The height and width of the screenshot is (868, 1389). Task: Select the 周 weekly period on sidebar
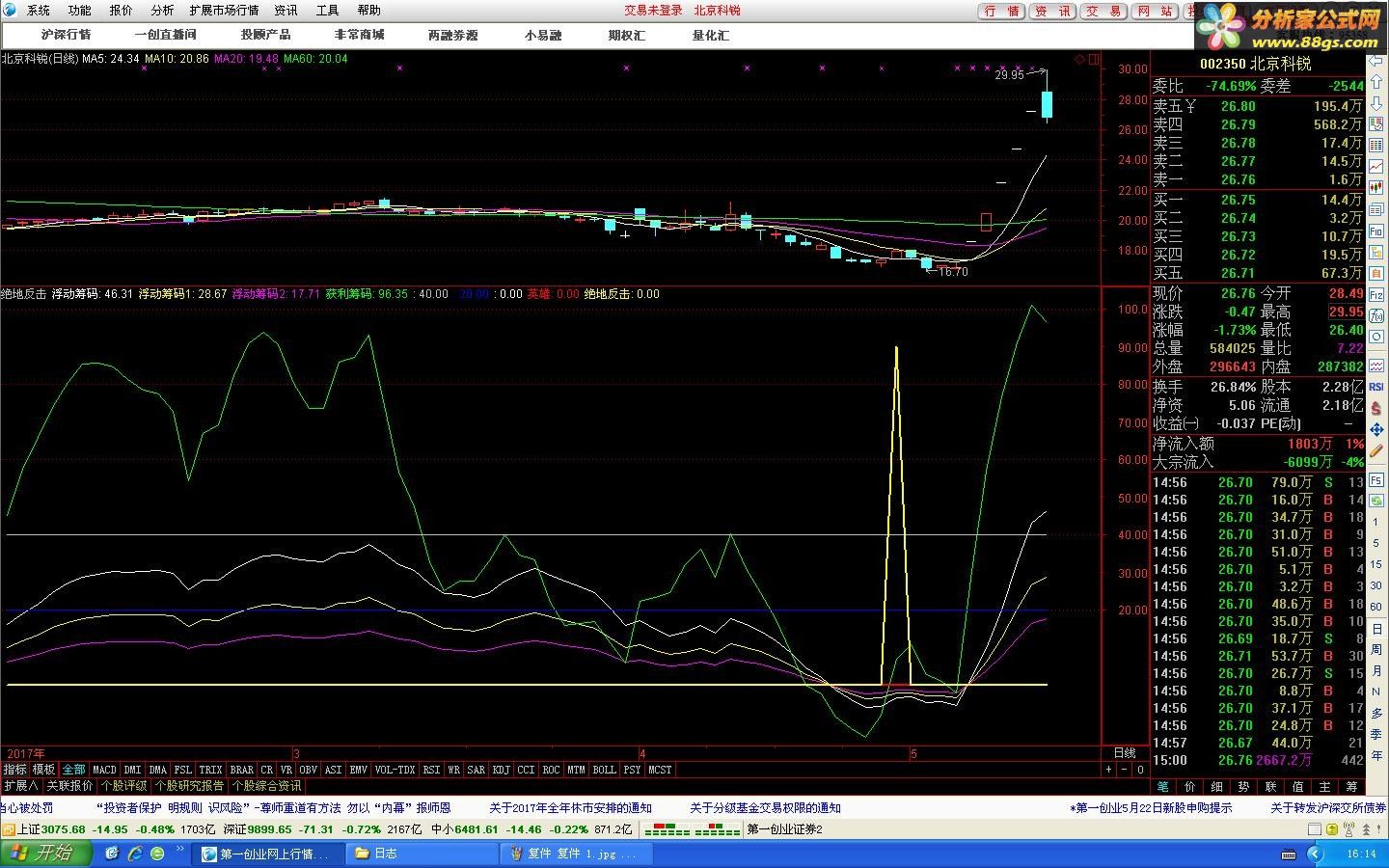(x=1376, y=649)
